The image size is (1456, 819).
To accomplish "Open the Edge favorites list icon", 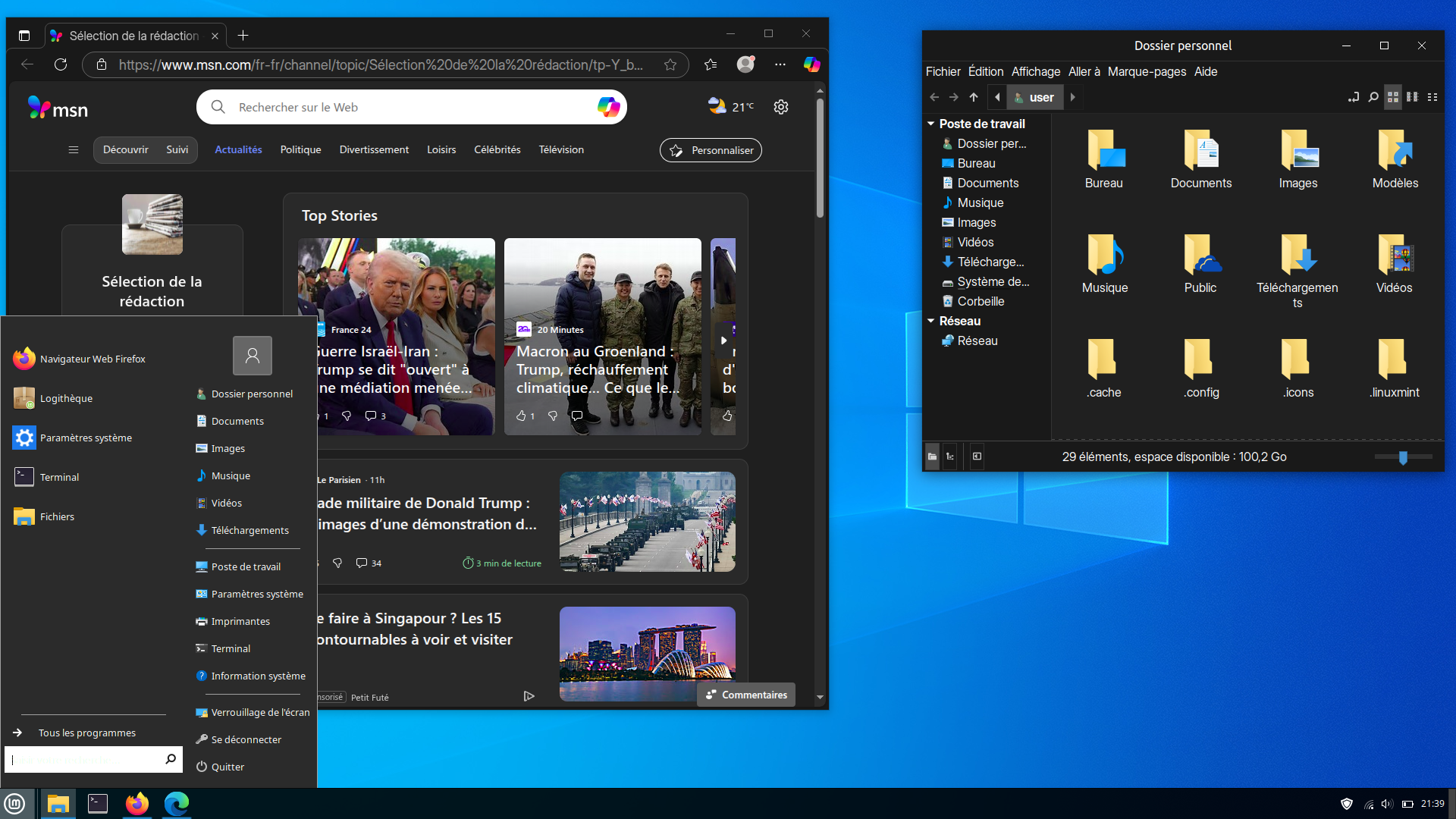I will 711,64.
